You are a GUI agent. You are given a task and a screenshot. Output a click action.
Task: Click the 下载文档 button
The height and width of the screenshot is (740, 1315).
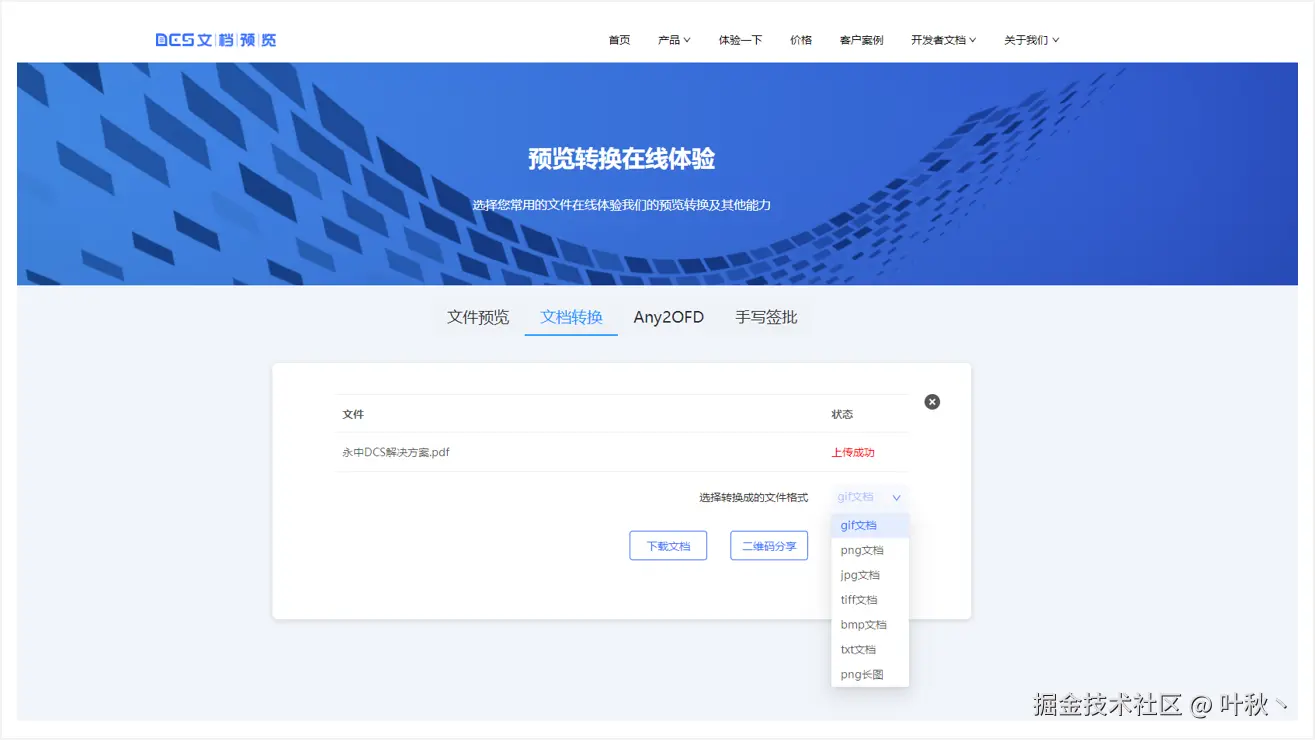pos(667,545)
